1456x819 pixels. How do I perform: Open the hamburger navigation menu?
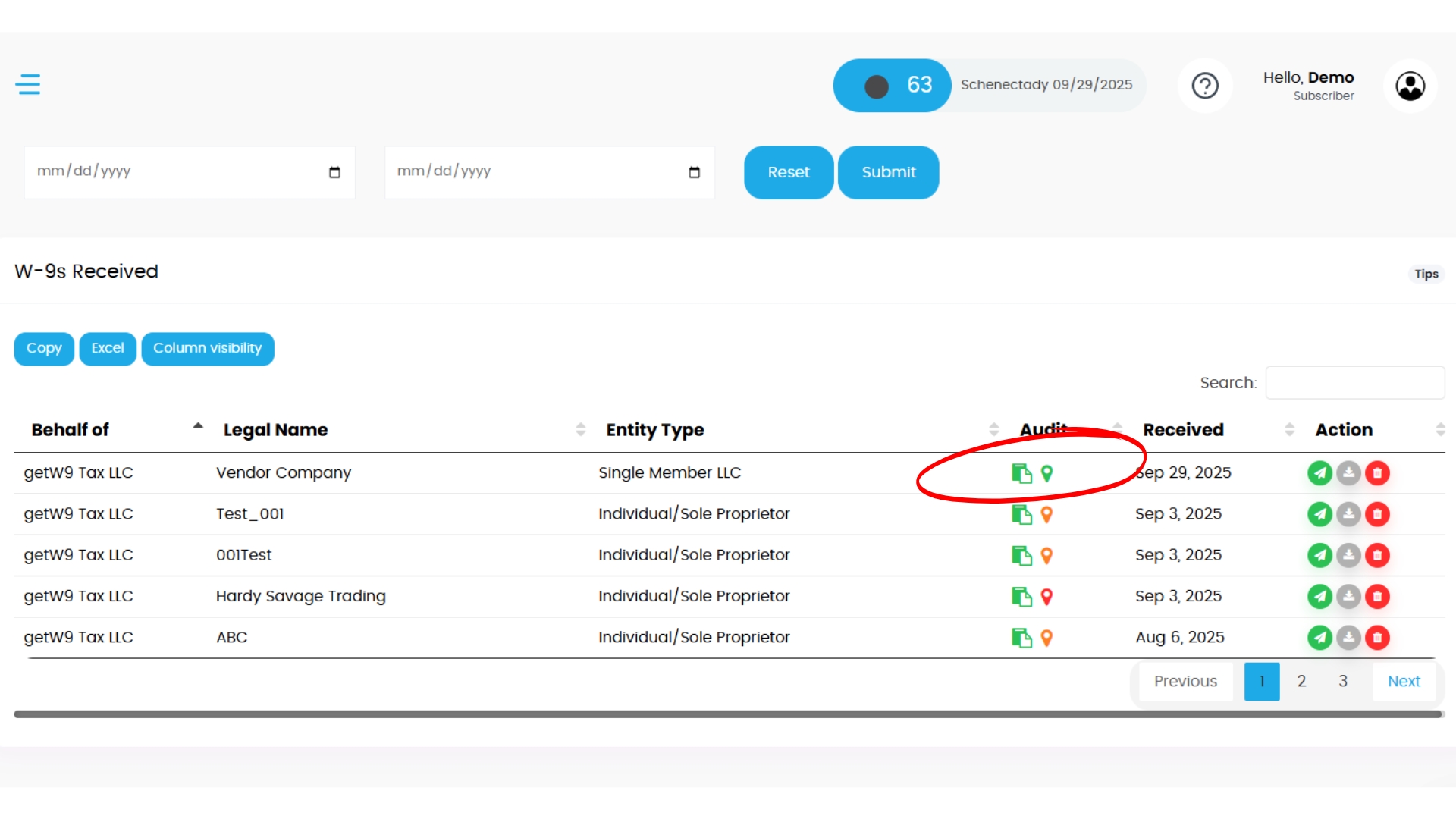(28, 84)
